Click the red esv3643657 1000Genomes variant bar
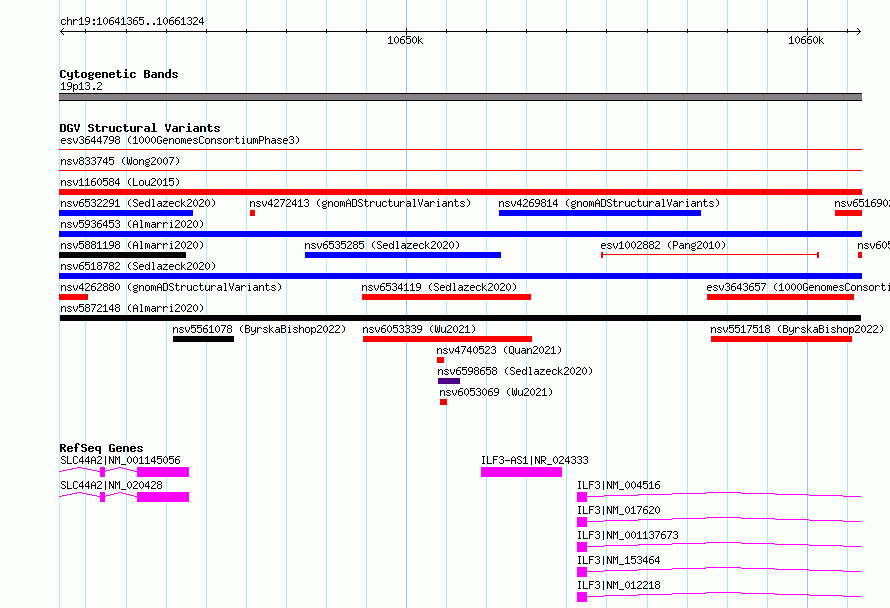The width and height of the screenshot is (890, 608). [x=780, y=297]
